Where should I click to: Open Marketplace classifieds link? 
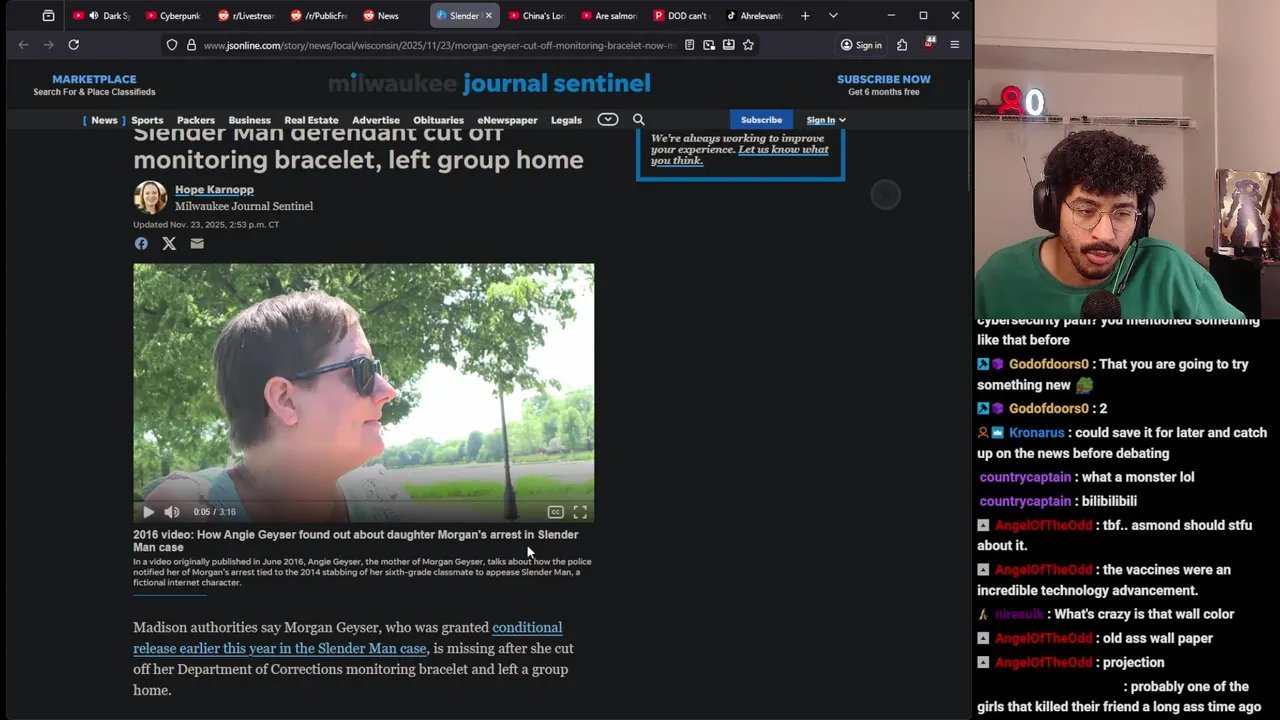click(94, 85)
